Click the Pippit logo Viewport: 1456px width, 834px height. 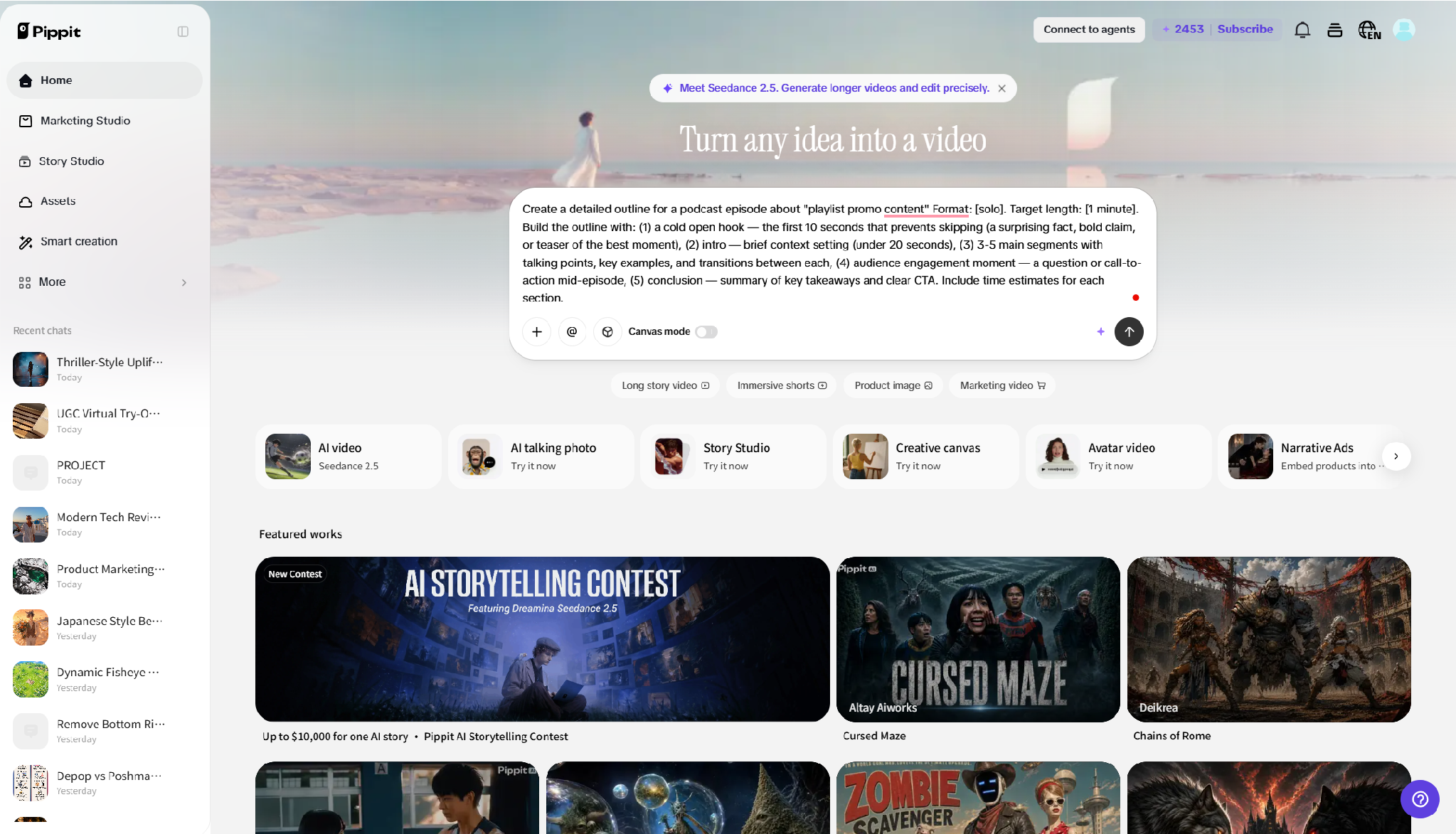click(49, 31)
